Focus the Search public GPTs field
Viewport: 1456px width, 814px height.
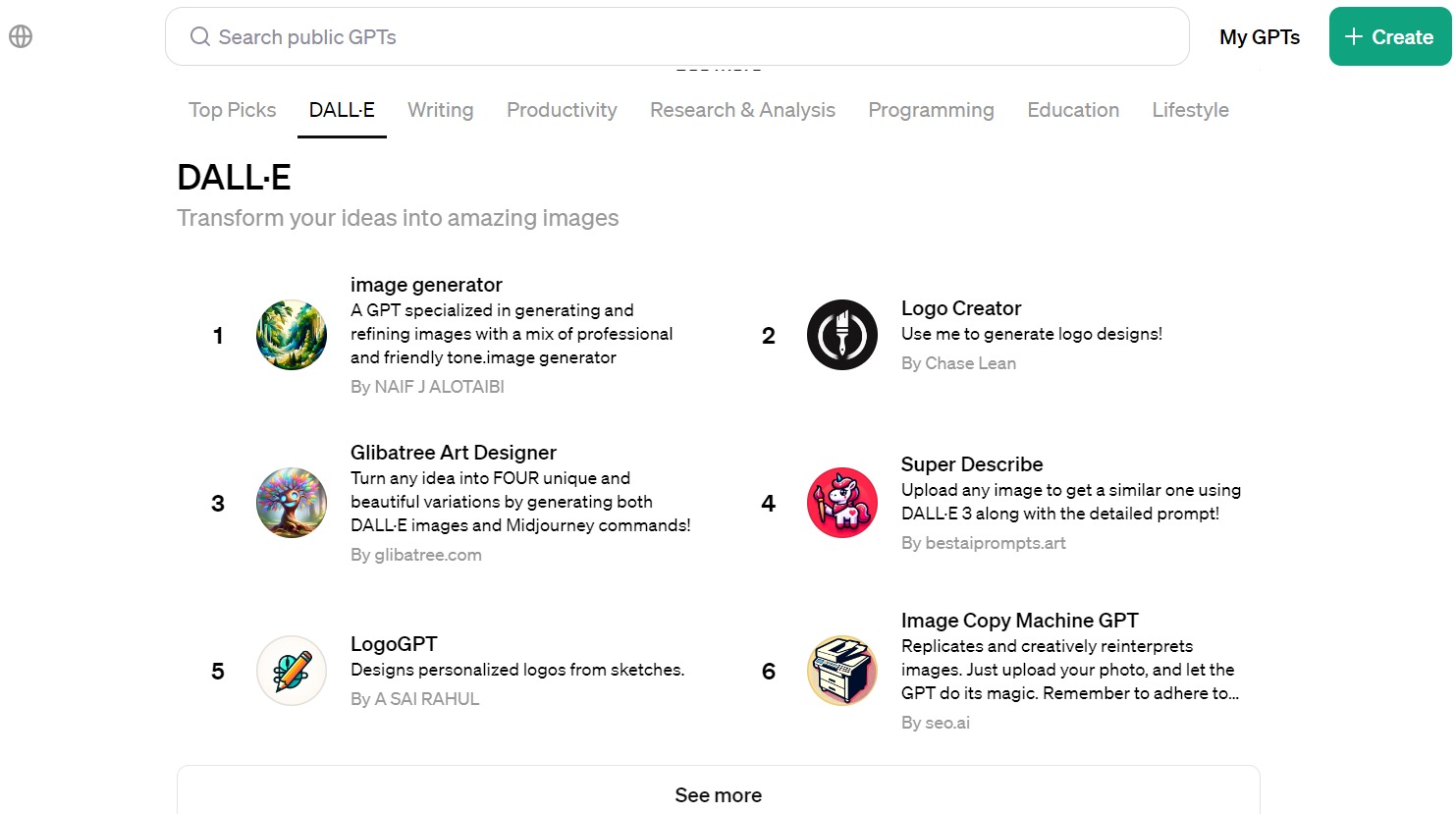(x=677, y=36)
